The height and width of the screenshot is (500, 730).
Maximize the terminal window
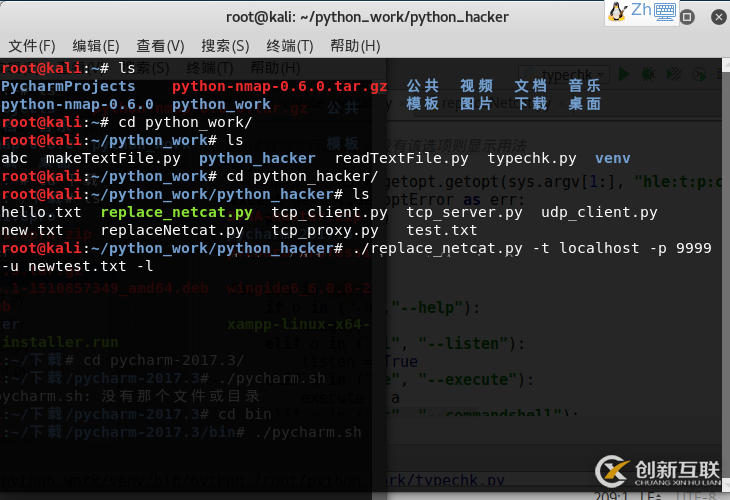tap(687, 17)
